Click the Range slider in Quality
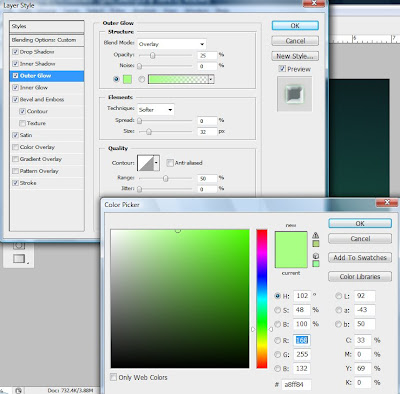Image resolution: width=400 pixels, height=394 pixels. pos(165,178)
